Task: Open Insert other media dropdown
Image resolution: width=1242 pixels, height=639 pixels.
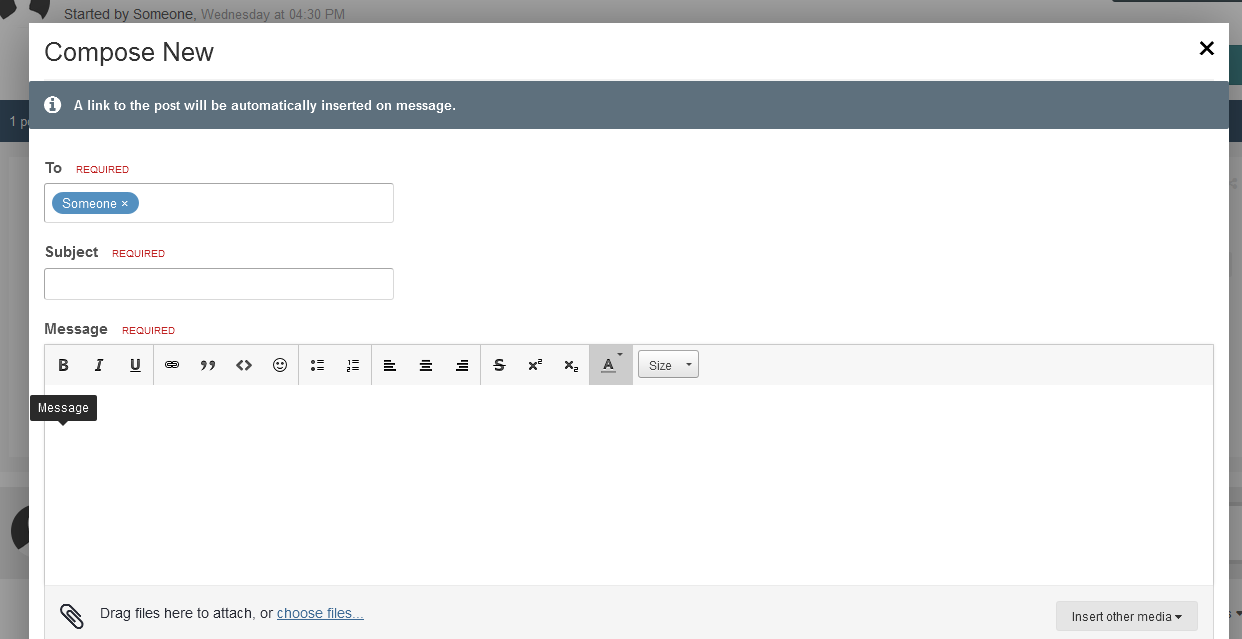Action: click(1126, 616)
